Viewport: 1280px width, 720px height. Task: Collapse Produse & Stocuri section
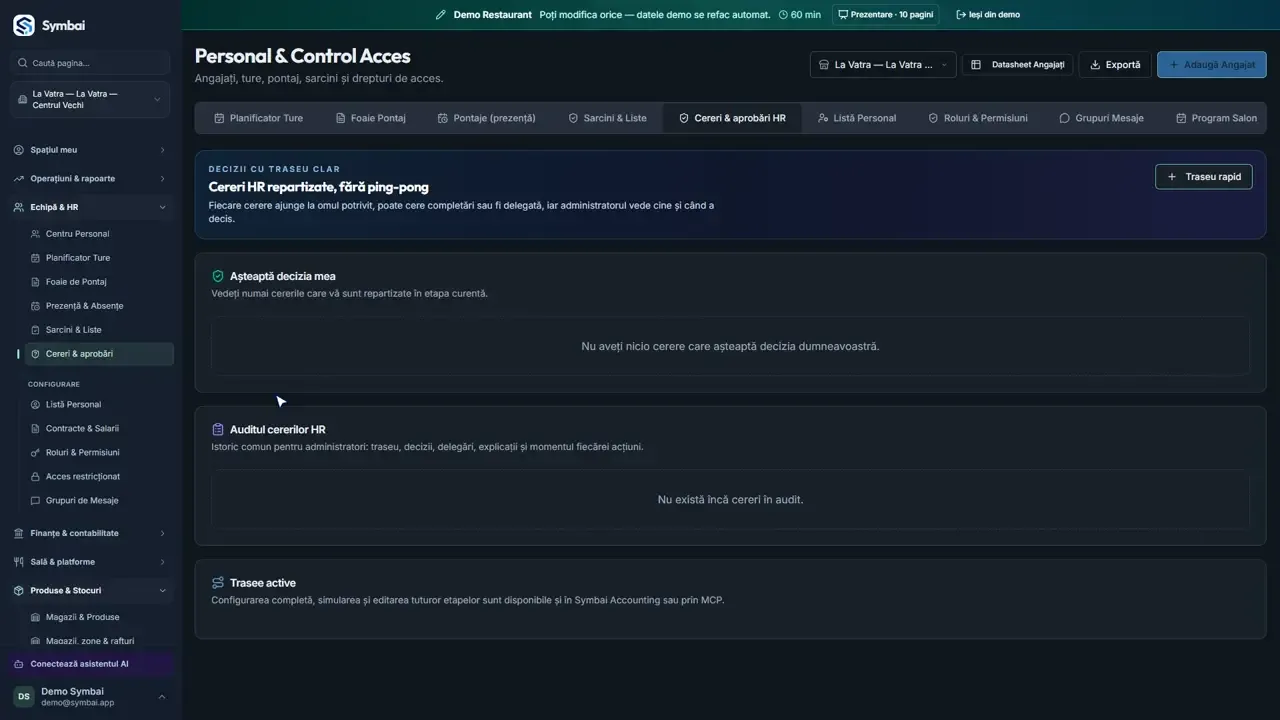91,591
